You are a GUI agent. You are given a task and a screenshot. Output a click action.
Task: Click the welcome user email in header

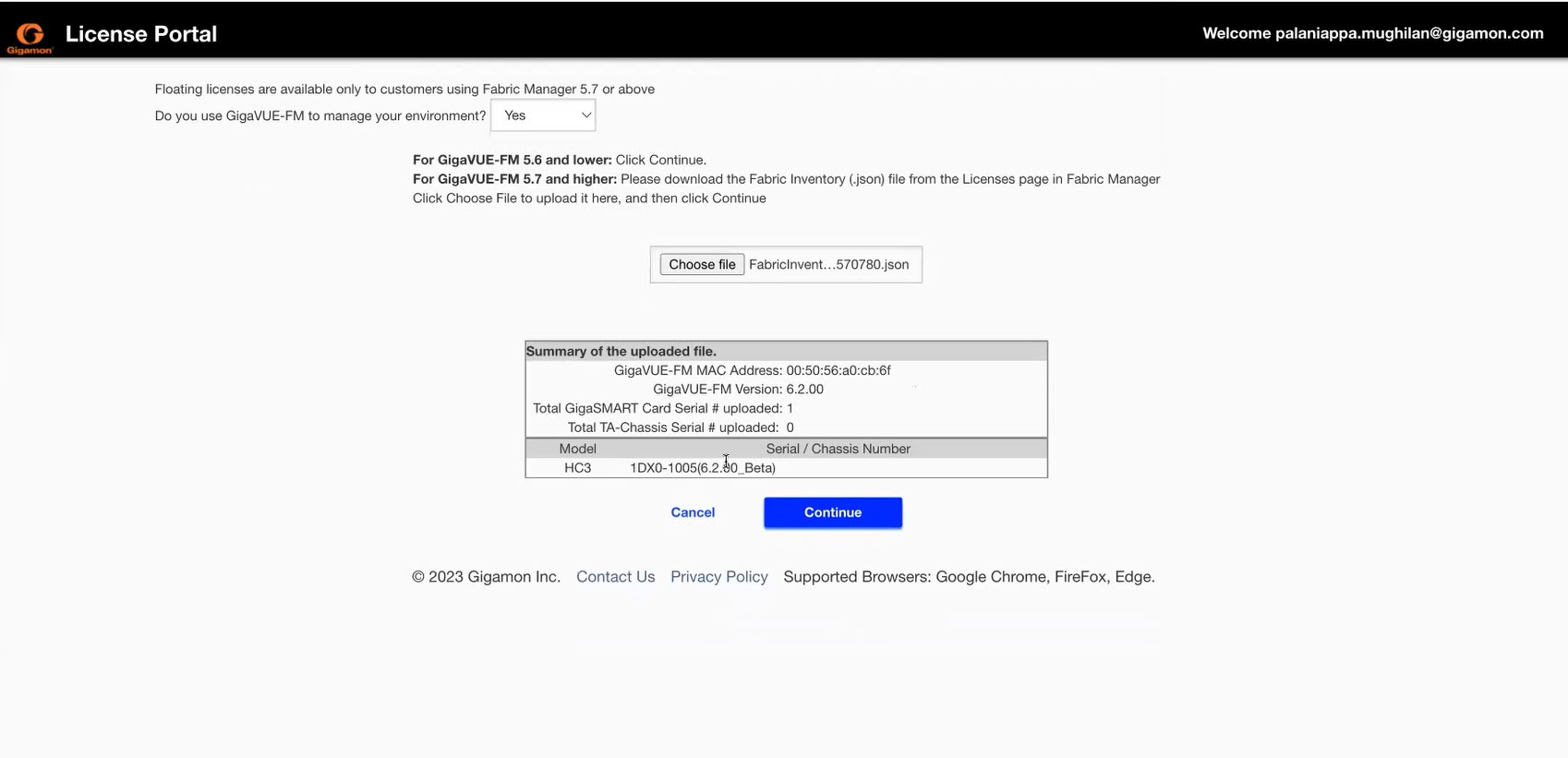pyautogui.click(x=1372, y=33)
